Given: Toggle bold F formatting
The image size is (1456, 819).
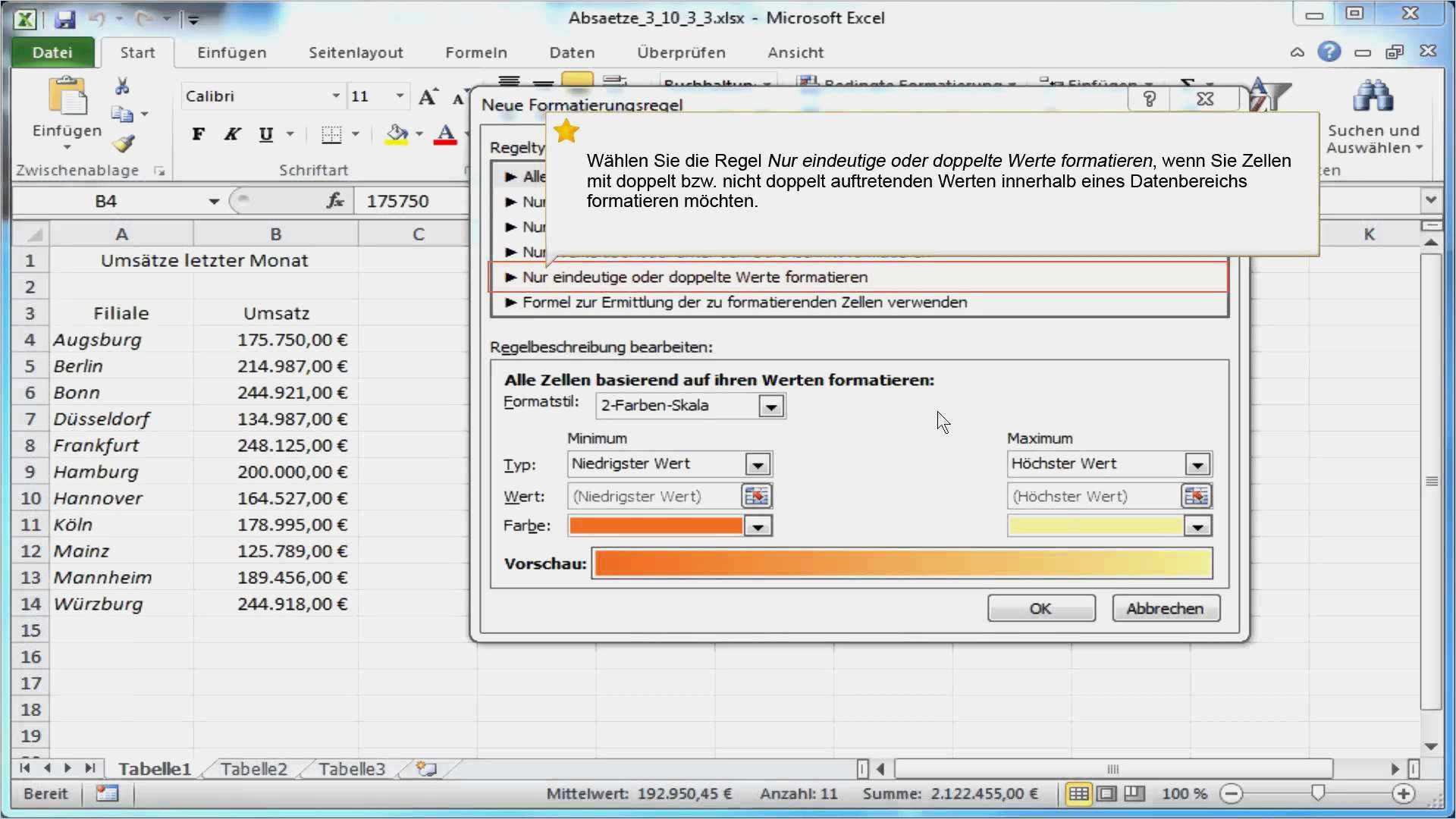Looking at the screenshot, I should (x=198, y=135).
